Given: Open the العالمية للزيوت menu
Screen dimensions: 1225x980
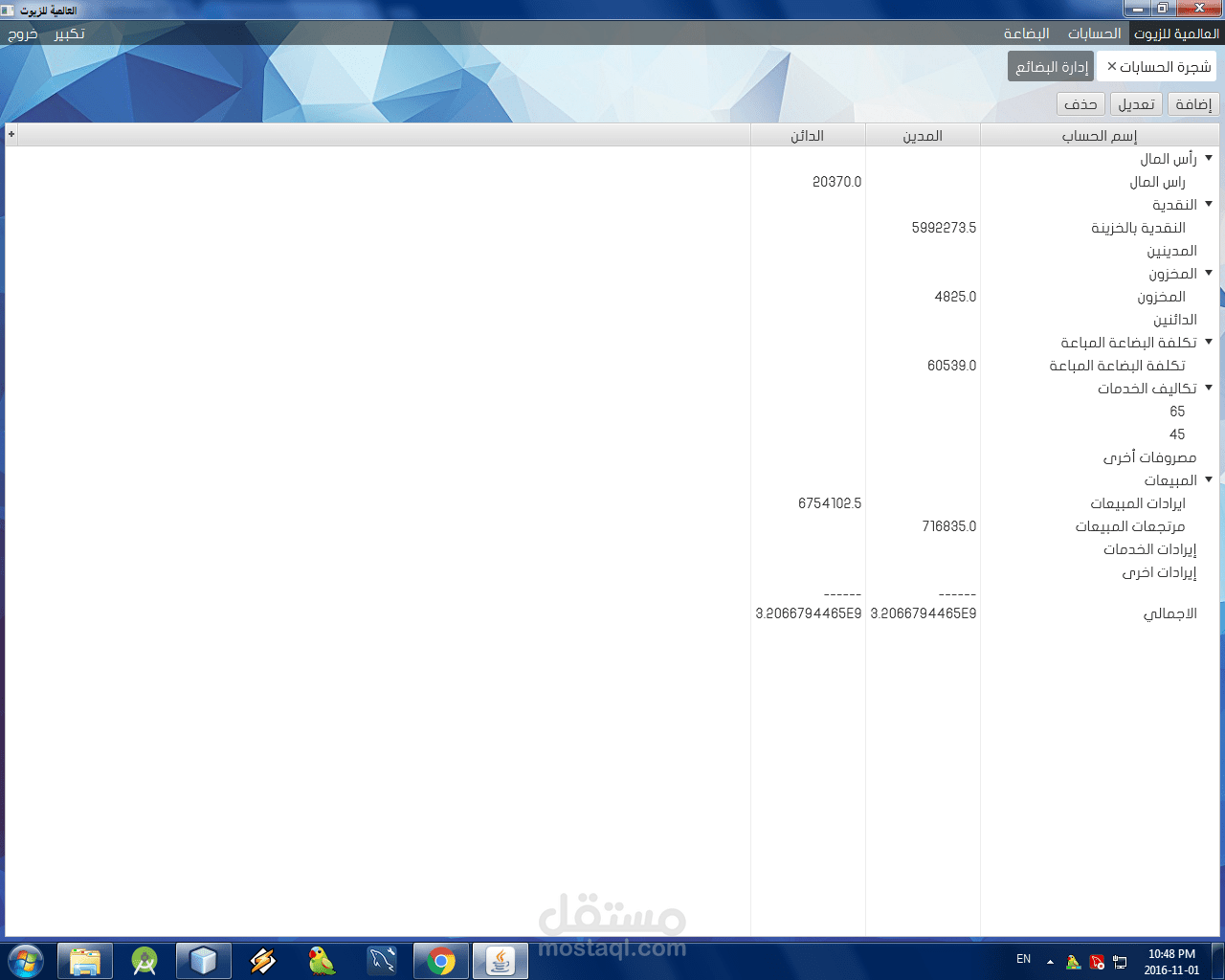Looking at the screenshot, I should tap(1176, 33).
